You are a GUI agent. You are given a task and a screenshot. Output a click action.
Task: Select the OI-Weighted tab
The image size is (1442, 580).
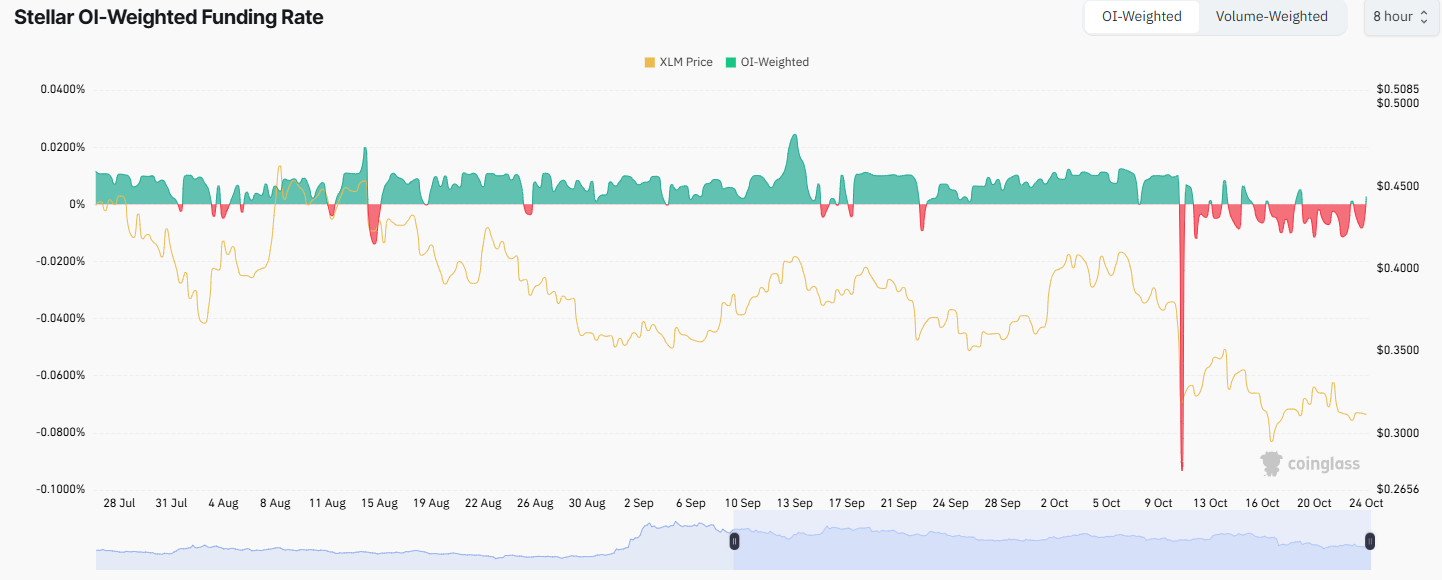[1142, 17]
